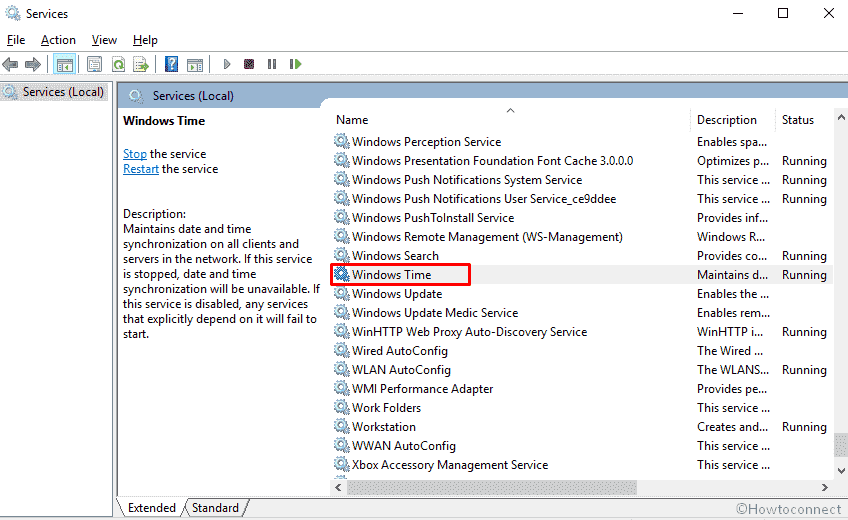Select WMI Performance Adapter row

click(581, 389)
